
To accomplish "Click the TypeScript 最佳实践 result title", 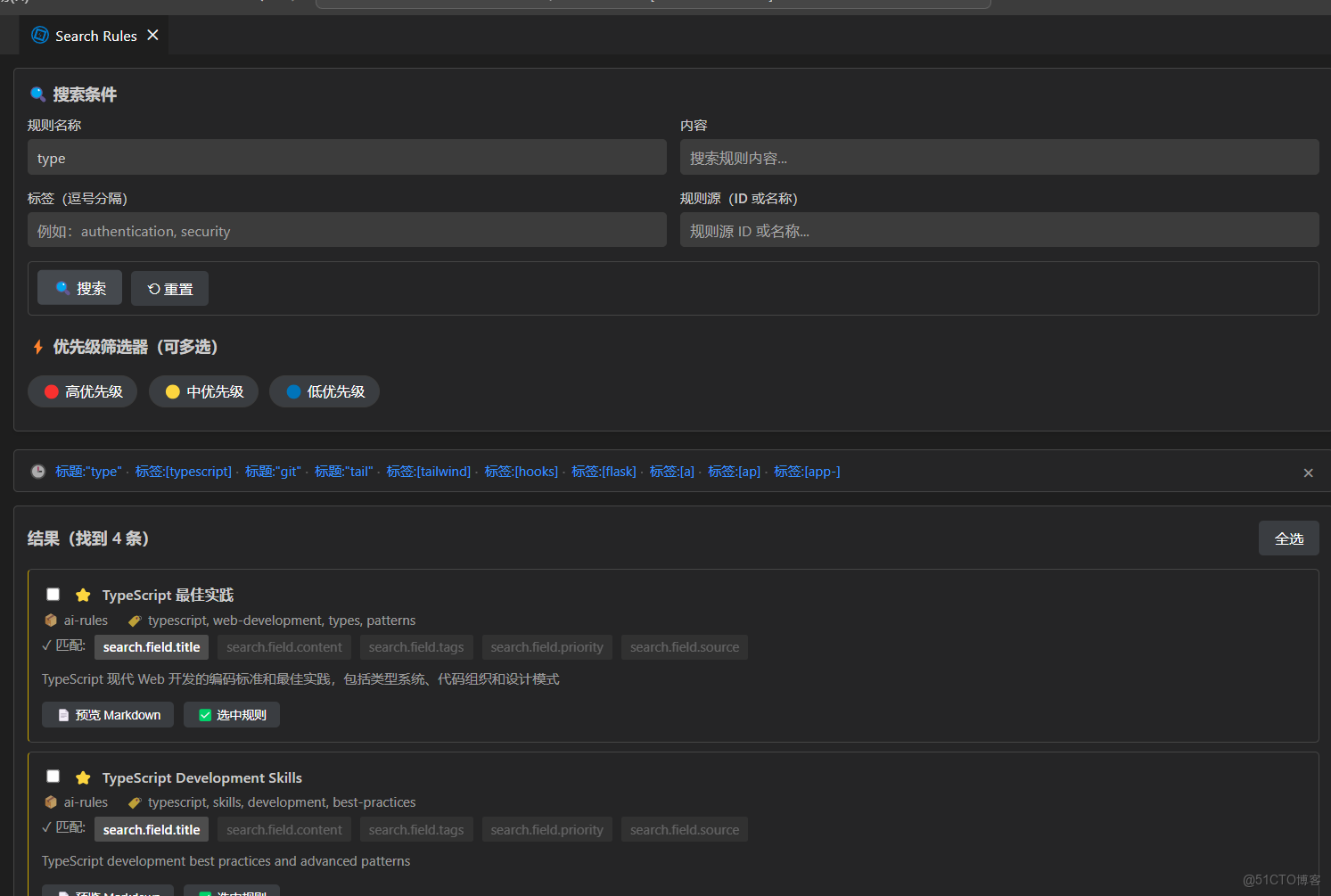I will pyautogui.click(x=168, y=595).
